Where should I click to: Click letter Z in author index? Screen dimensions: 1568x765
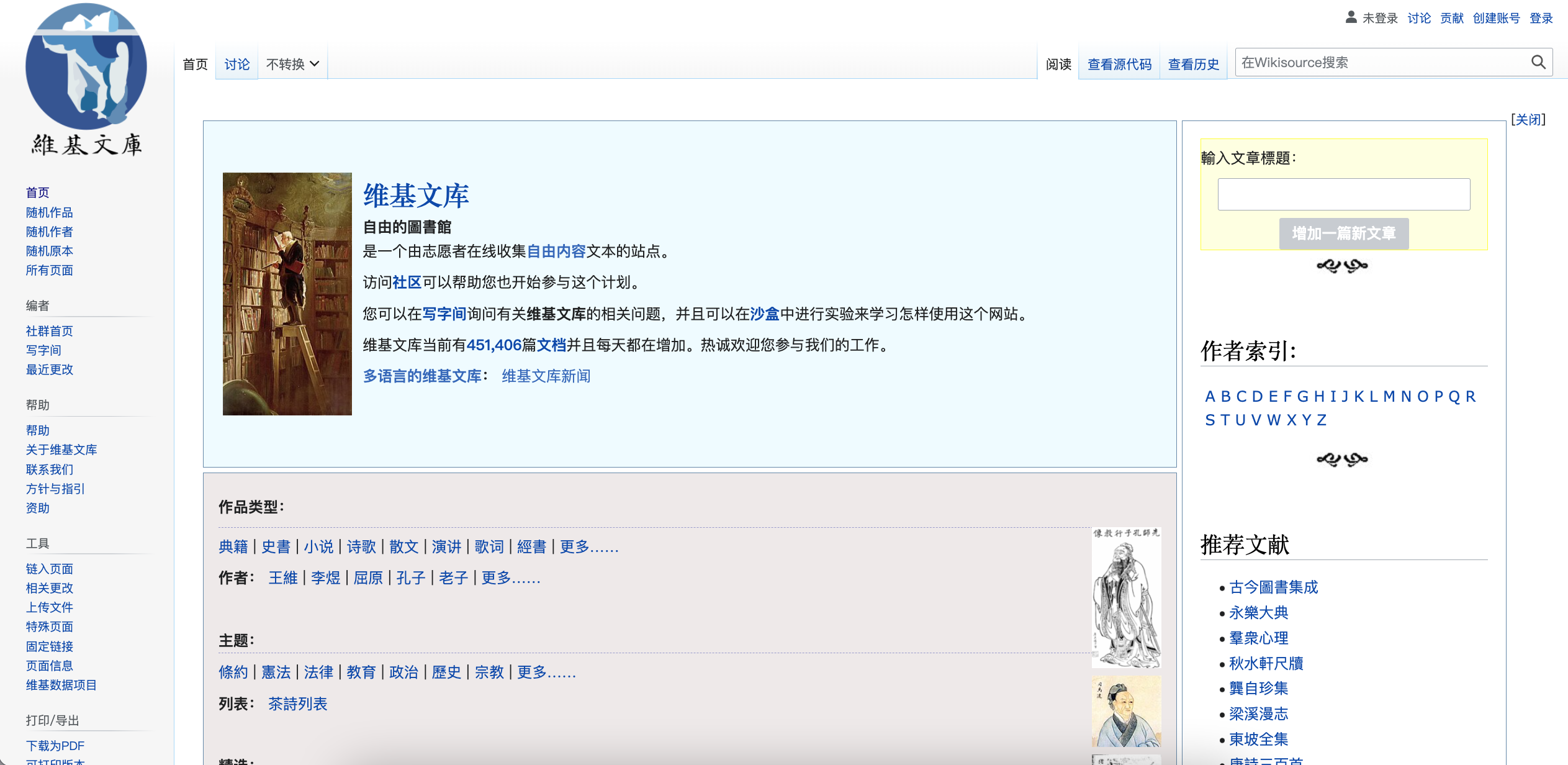tap(1322, 420)
